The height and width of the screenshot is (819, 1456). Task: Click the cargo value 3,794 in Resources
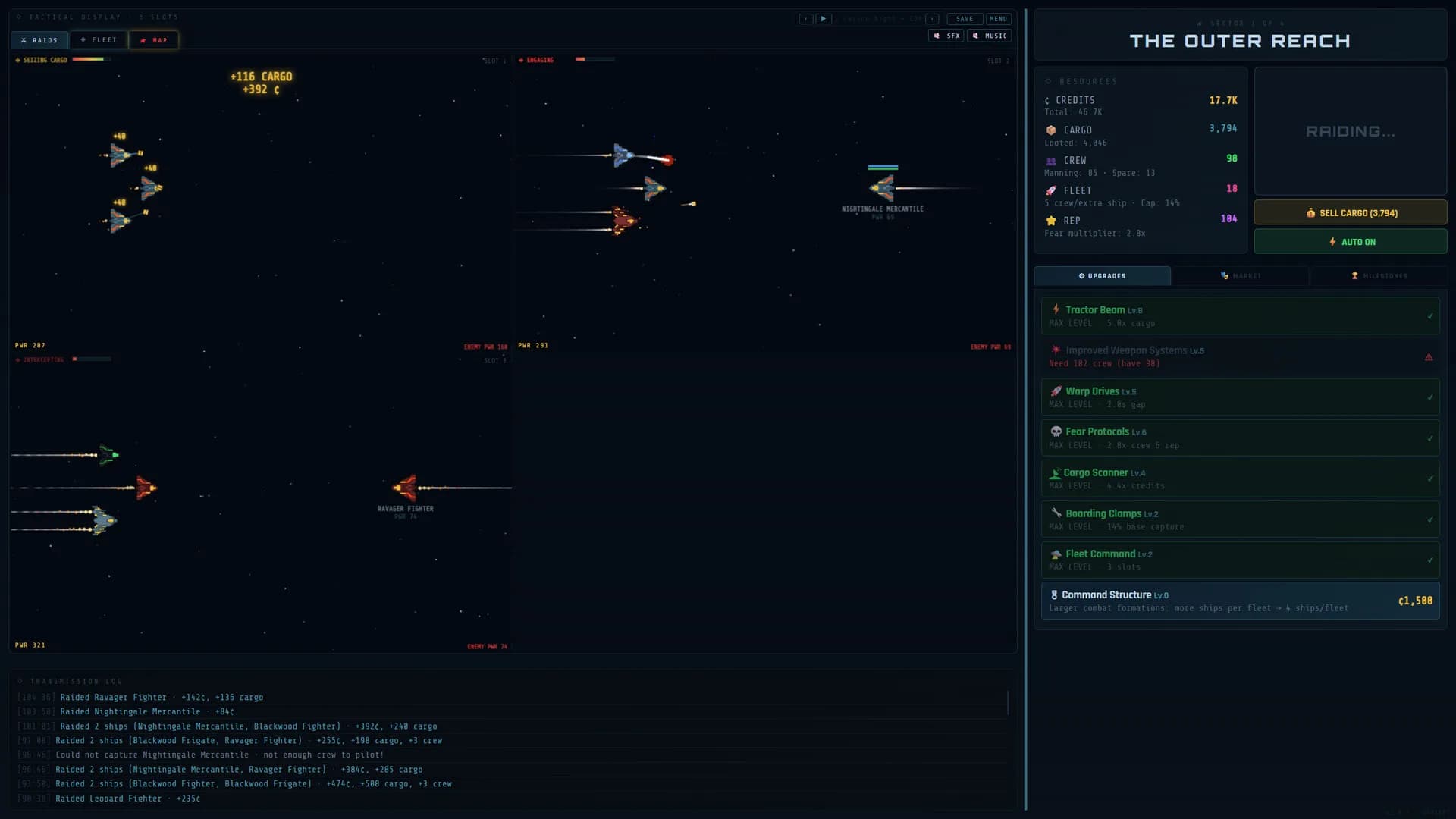click(1223, 129)
